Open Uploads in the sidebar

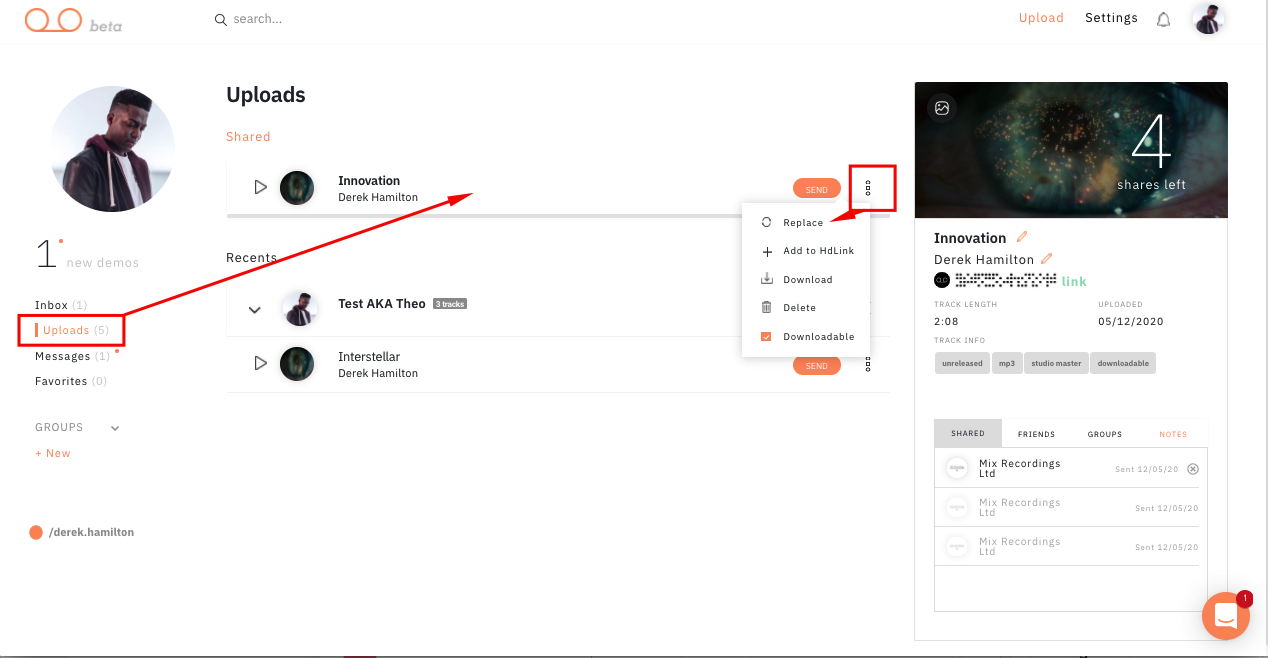click(75, 330)
